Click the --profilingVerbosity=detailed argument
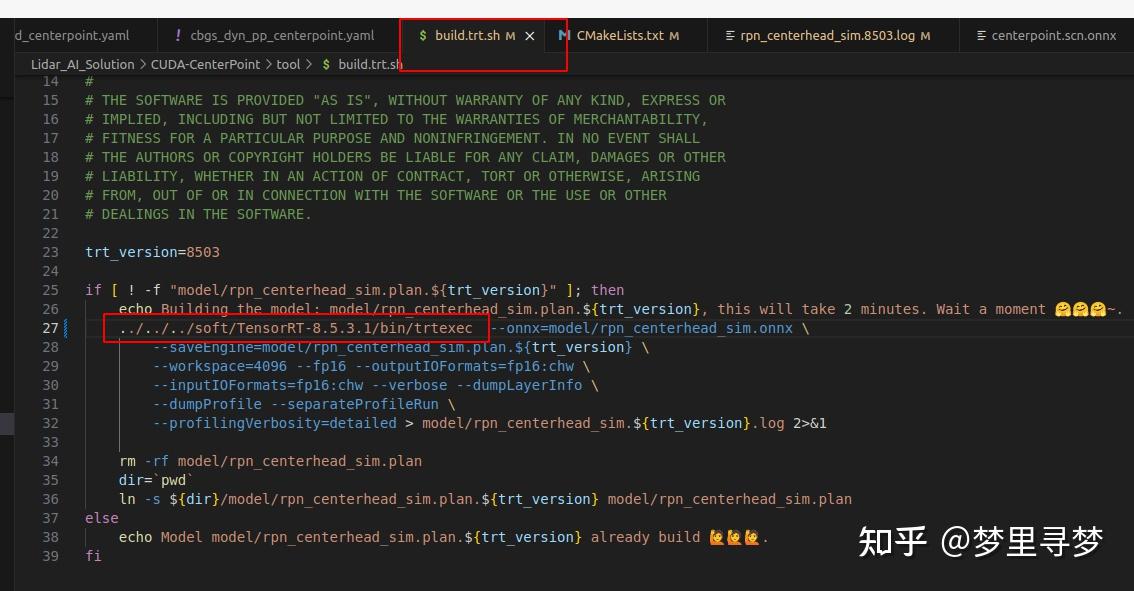1134x591 pixels. tap(275, 423)
